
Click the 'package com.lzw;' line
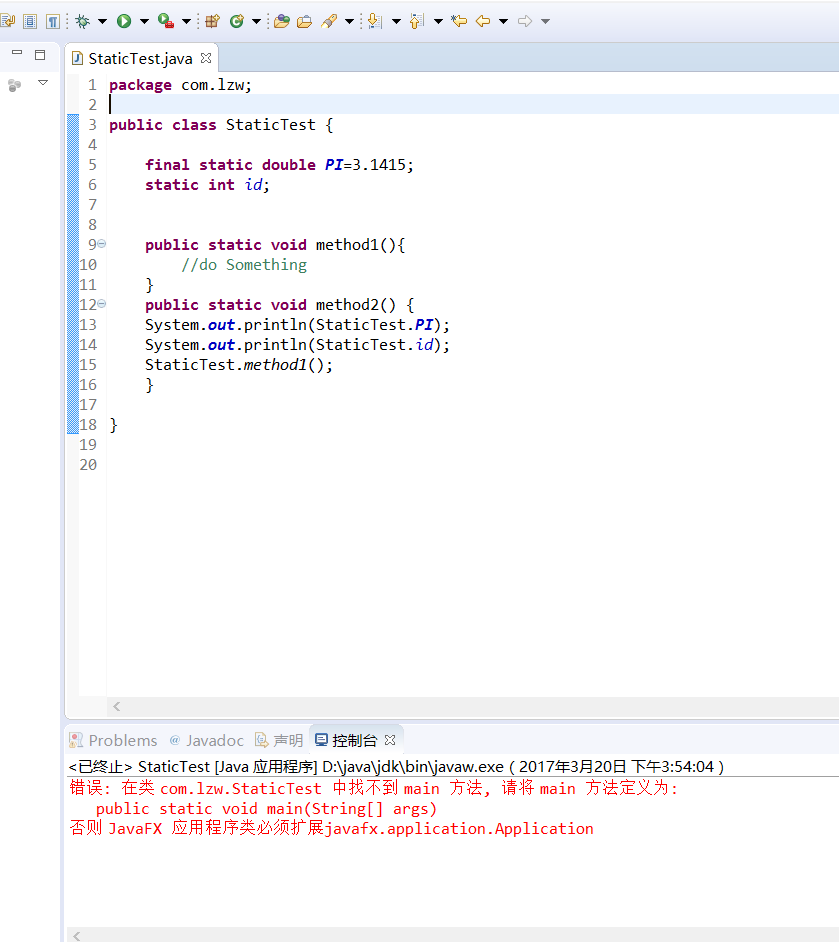[180, 85]
